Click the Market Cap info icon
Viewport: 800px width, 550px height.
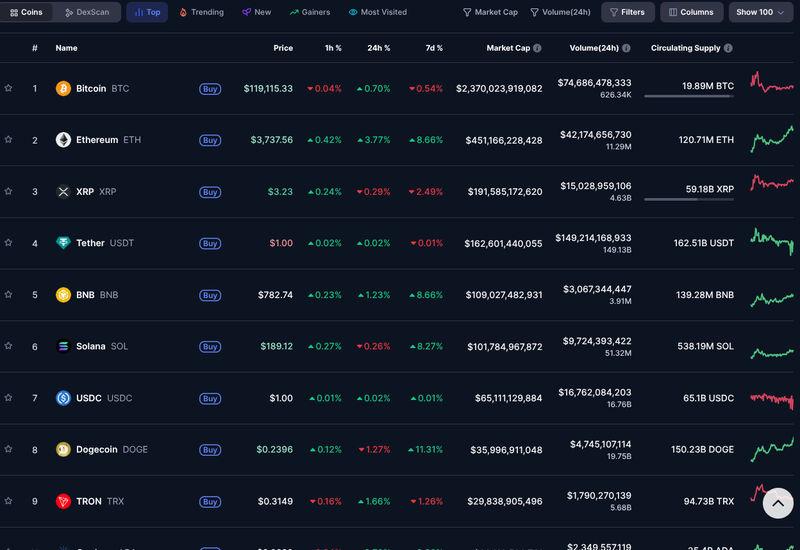537,48
